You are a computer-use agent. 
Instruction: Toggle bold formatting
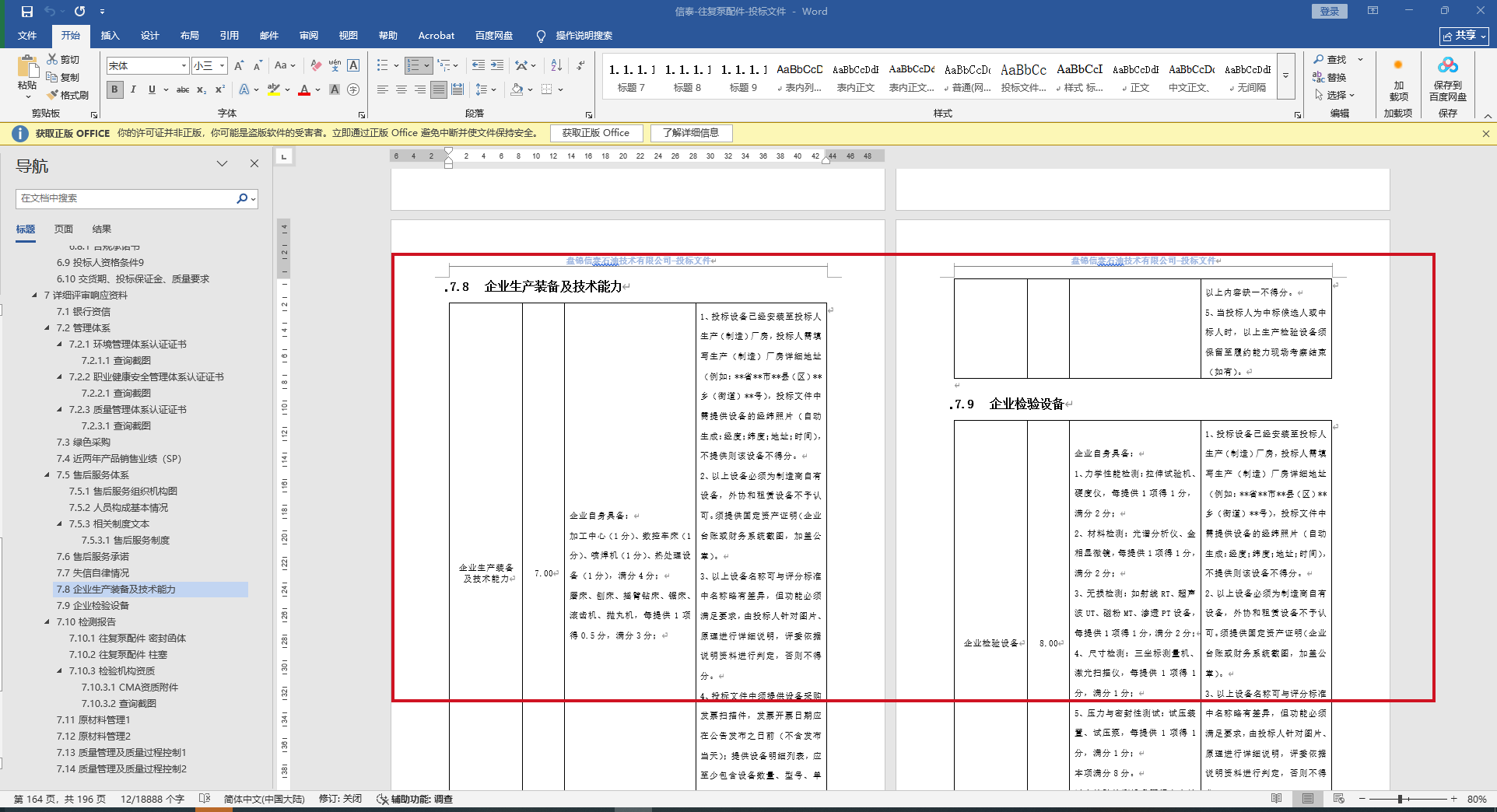(115, 89)
